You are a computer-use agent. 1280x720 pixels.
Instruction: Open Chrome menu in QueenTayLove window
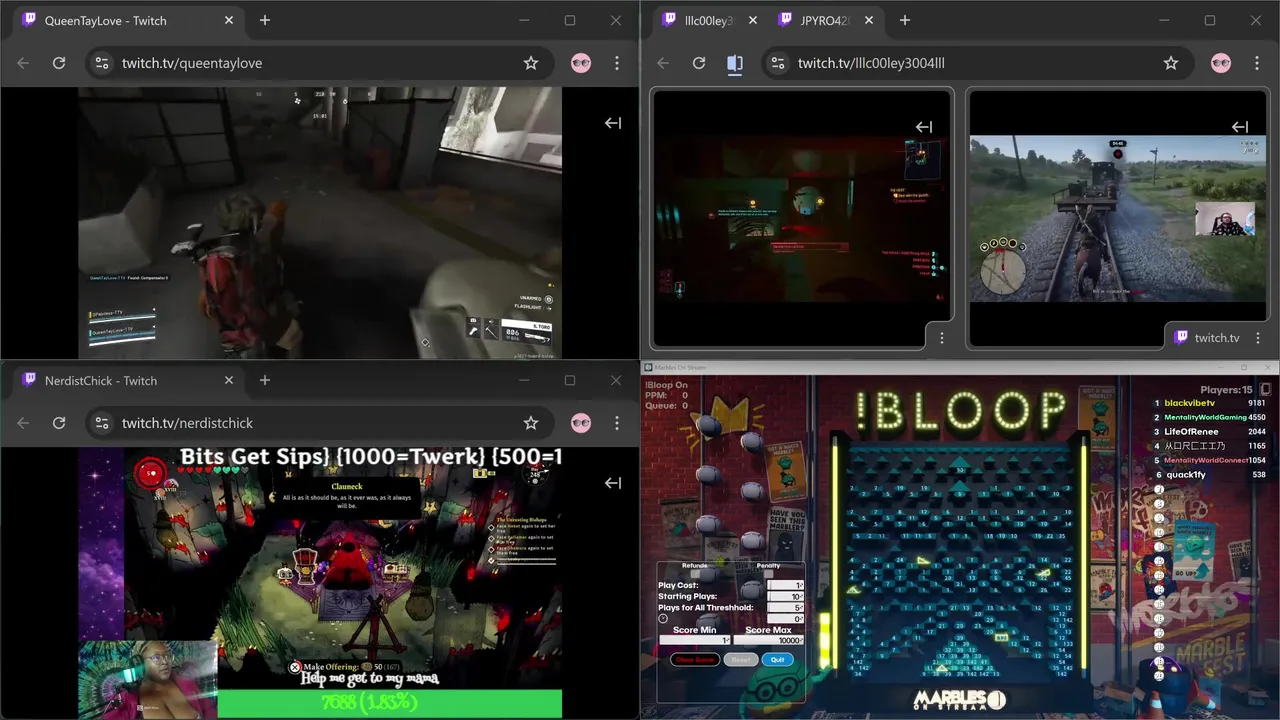tap(617, 63)
